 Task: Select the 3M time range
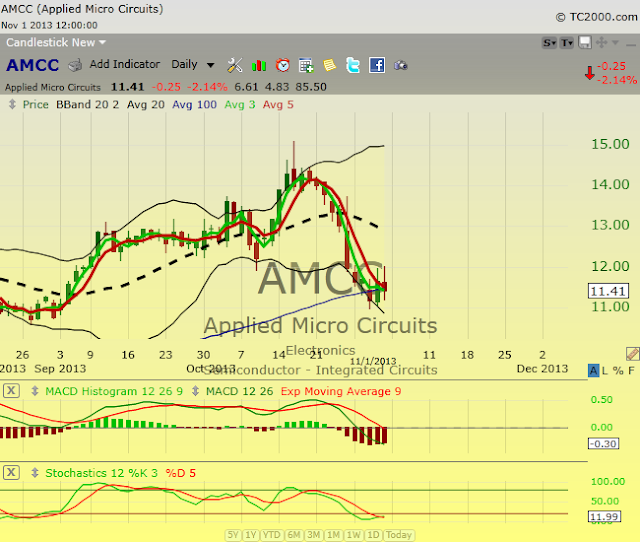click(314, 535)
